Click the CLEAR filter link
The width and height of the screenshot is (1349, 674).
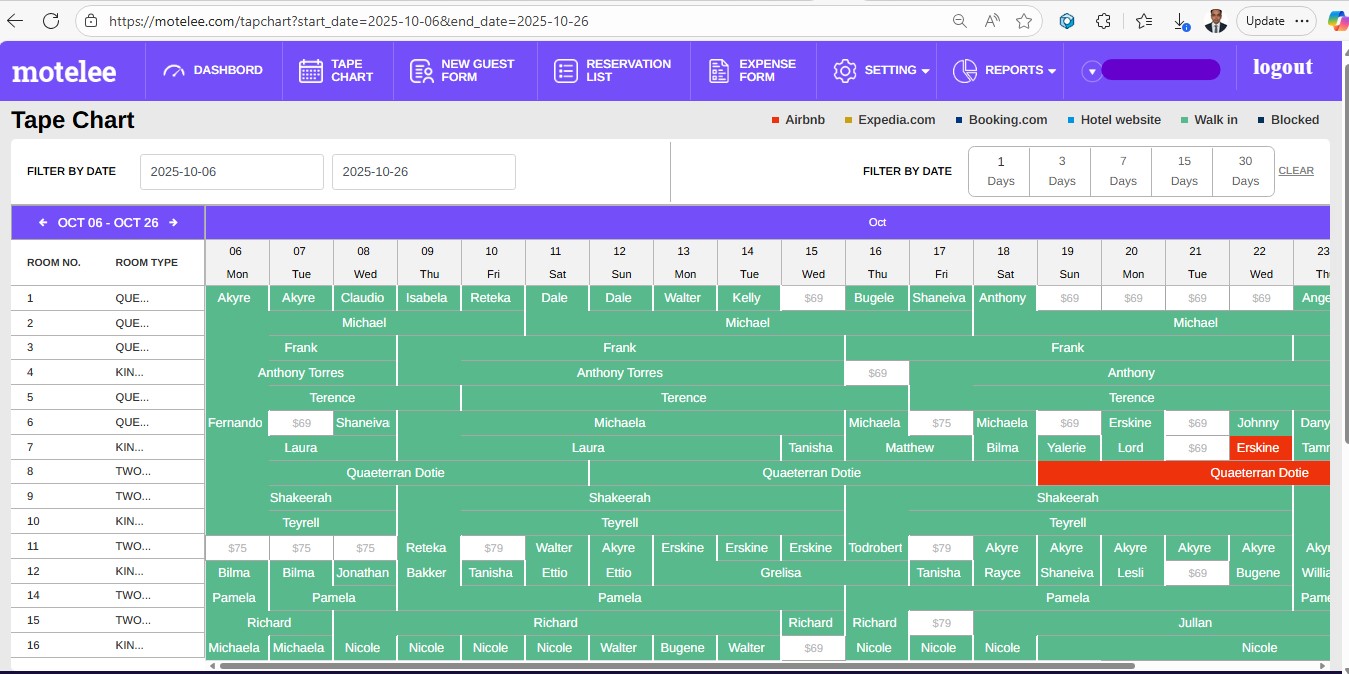click(1295, 171)
